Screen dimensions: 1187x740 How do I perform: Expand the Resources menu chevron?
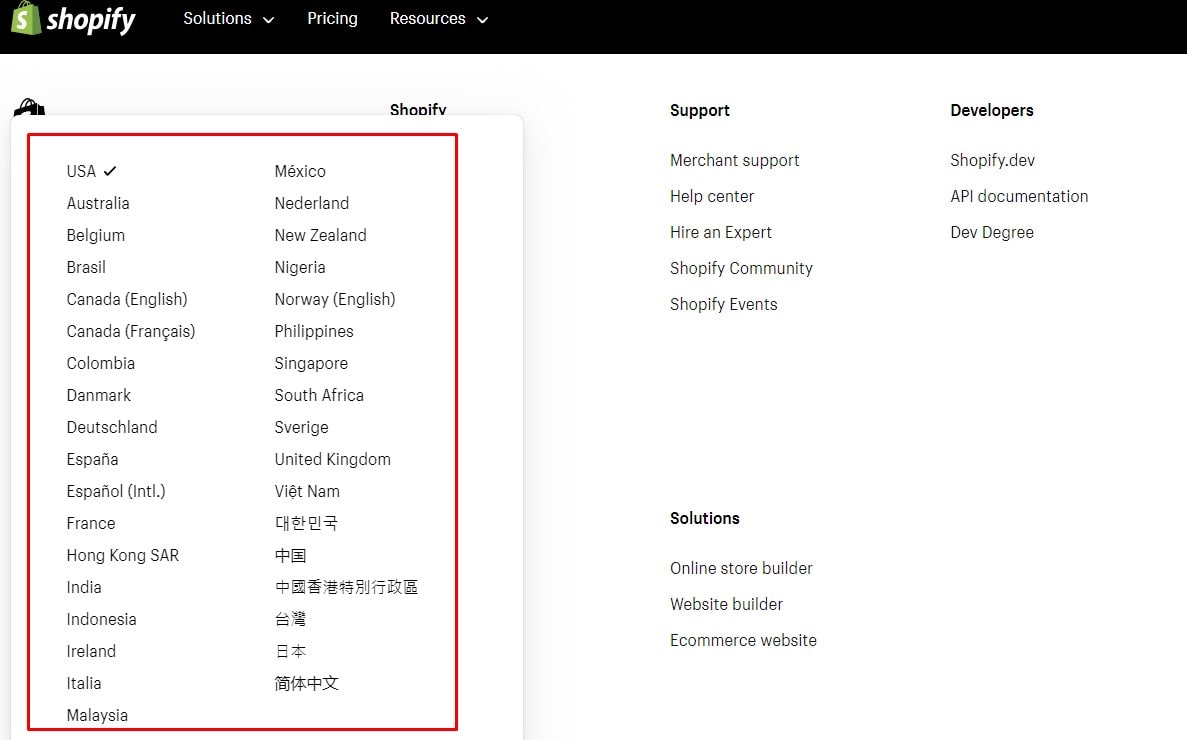(x=482, y=20)
